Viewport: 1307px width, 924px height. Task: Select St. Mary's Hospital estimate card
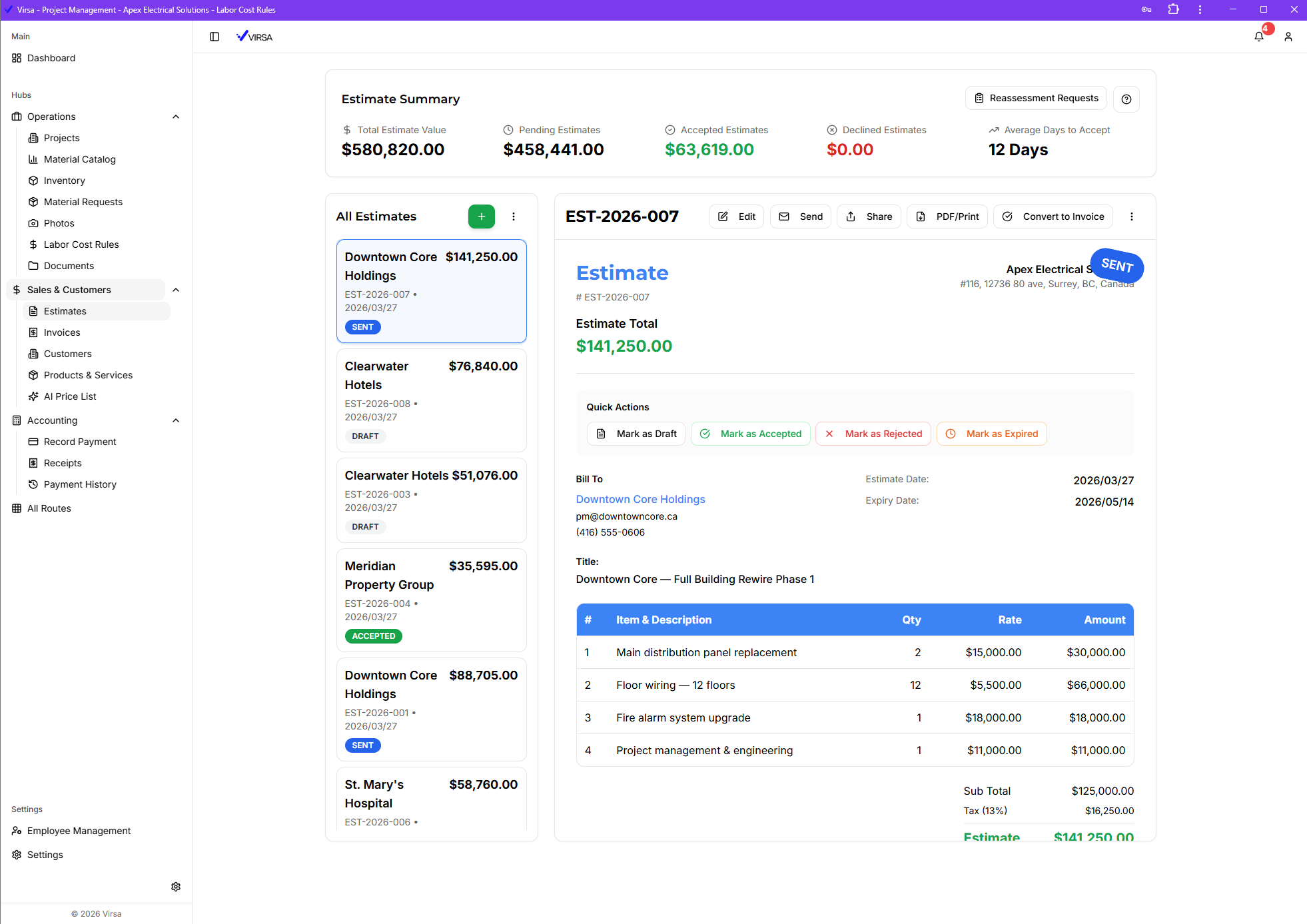click(432, 799)
